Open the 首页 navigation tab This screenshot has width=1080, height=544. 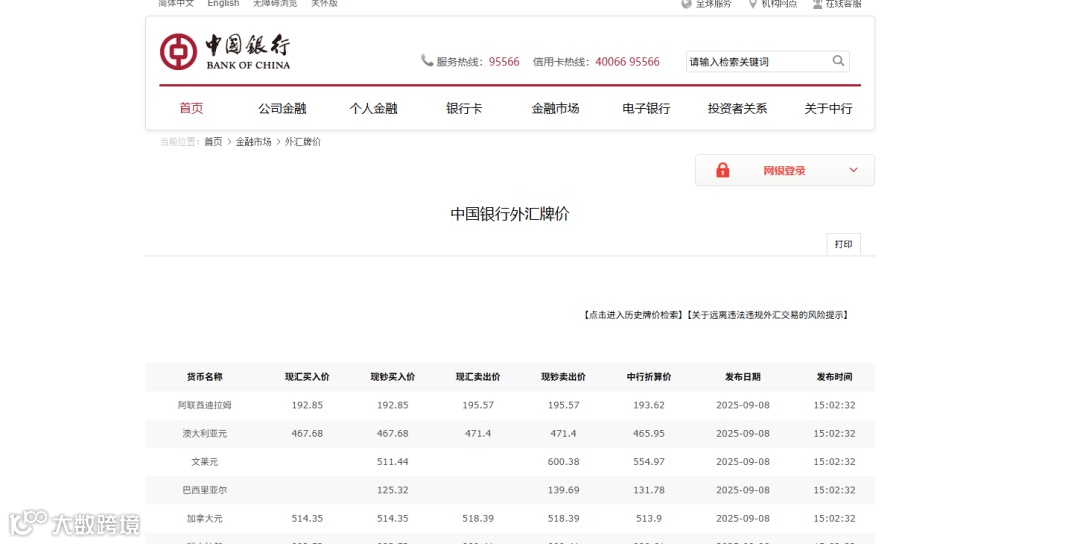click(191, 108)
